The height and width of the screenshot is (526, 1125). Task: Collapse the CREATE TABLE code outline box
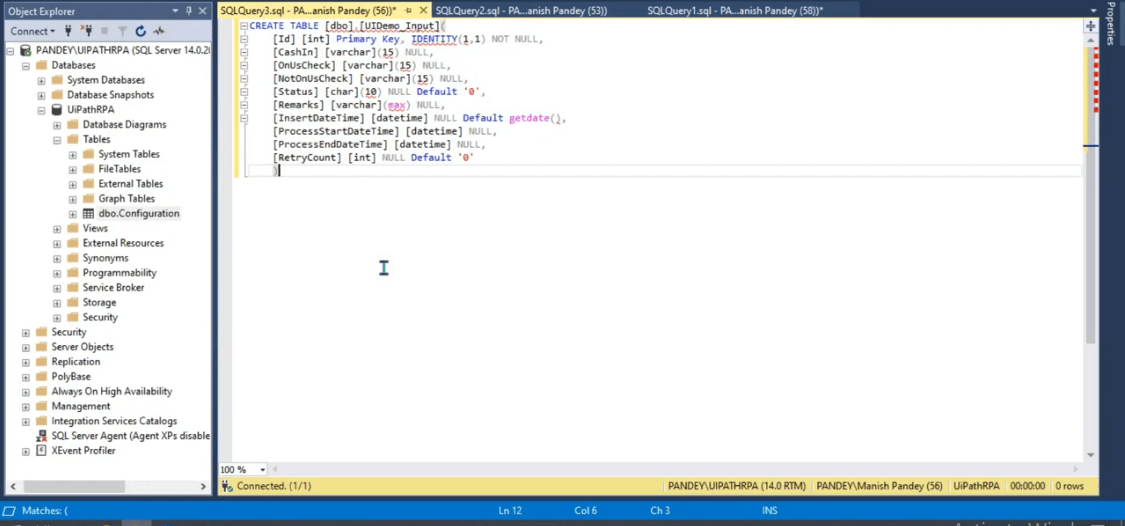coord(244,26)
